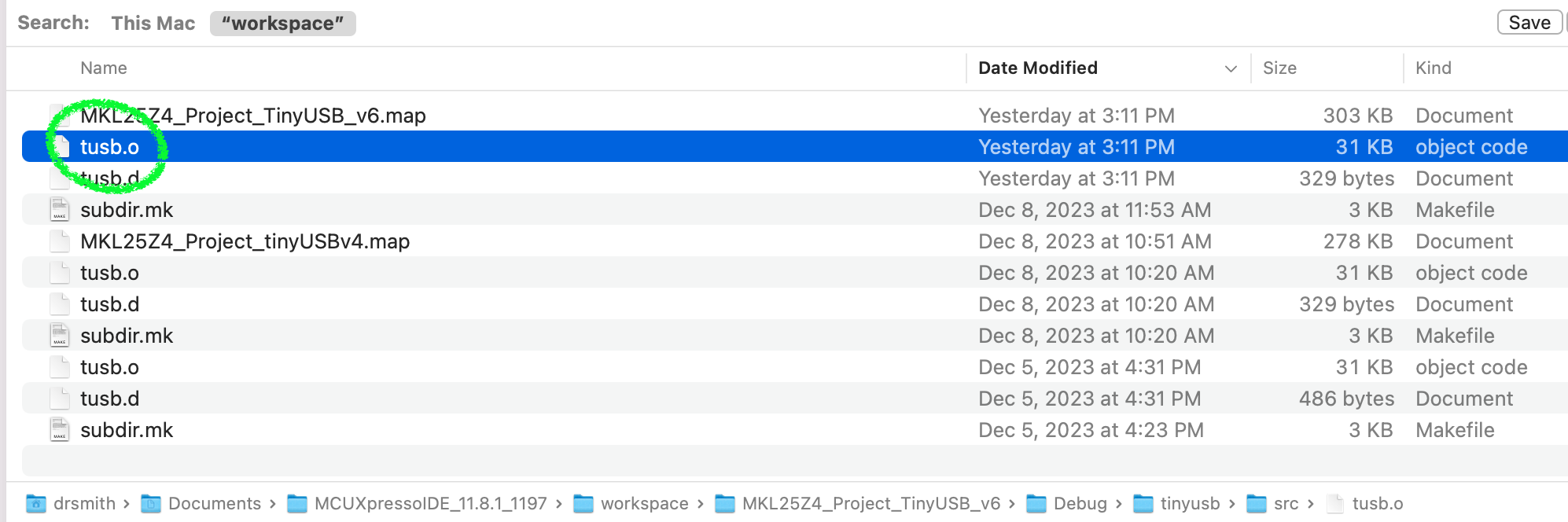
Task: Select the tusb.o modified Dec 8 at 10:20 AM
Action: click(x=110, y=273)
